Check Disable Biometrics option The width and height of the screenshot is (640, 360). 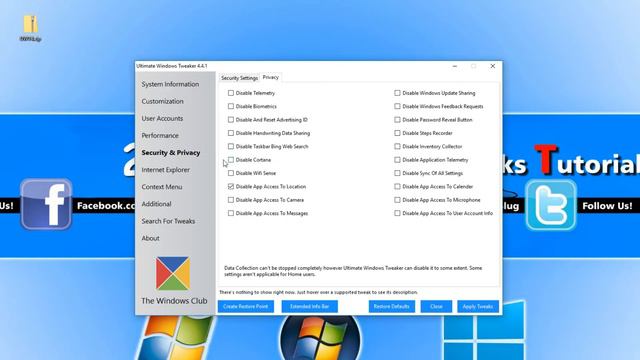(231, 106)
